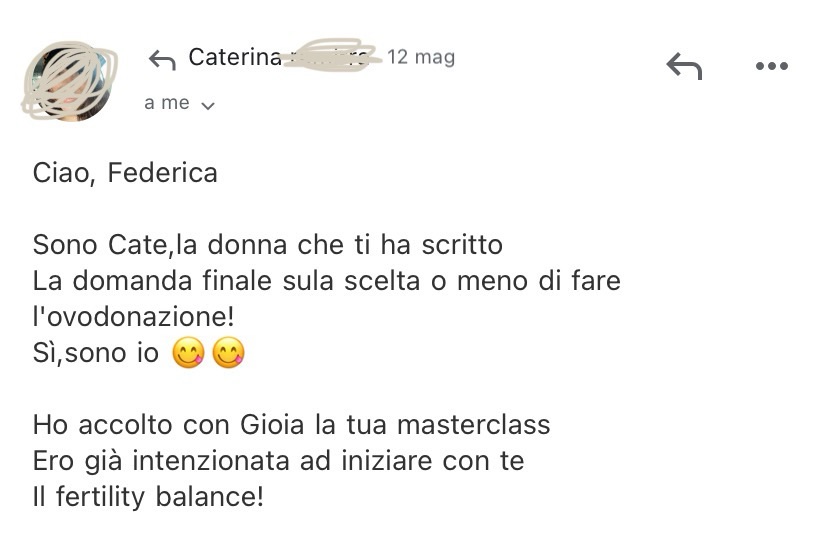828x550 pixels.
Task: Expand recipient details chevron next to "a me"
Action: coord(208,105)
